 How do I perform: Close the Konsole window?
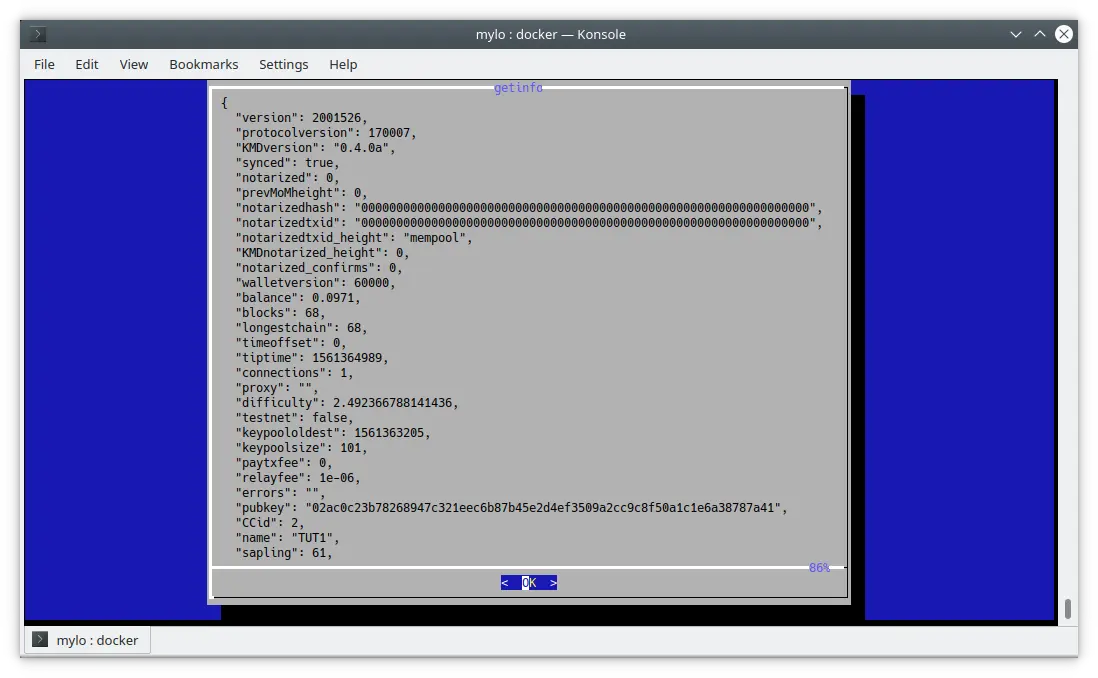pyautogui.click(x=1064, y=34)
